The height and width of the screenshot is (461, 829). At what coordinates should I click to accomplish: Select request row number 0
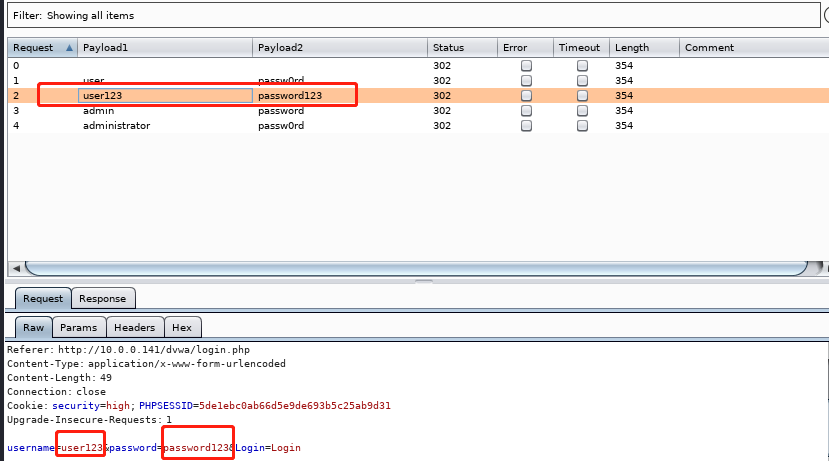(418, 66)
